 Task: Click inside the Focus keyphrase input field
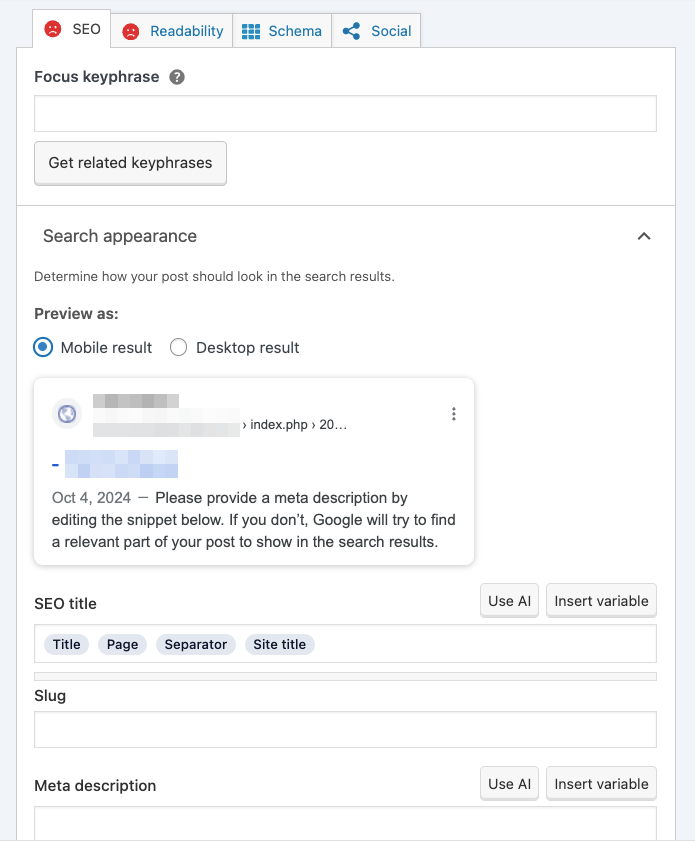tap(345, 113)
